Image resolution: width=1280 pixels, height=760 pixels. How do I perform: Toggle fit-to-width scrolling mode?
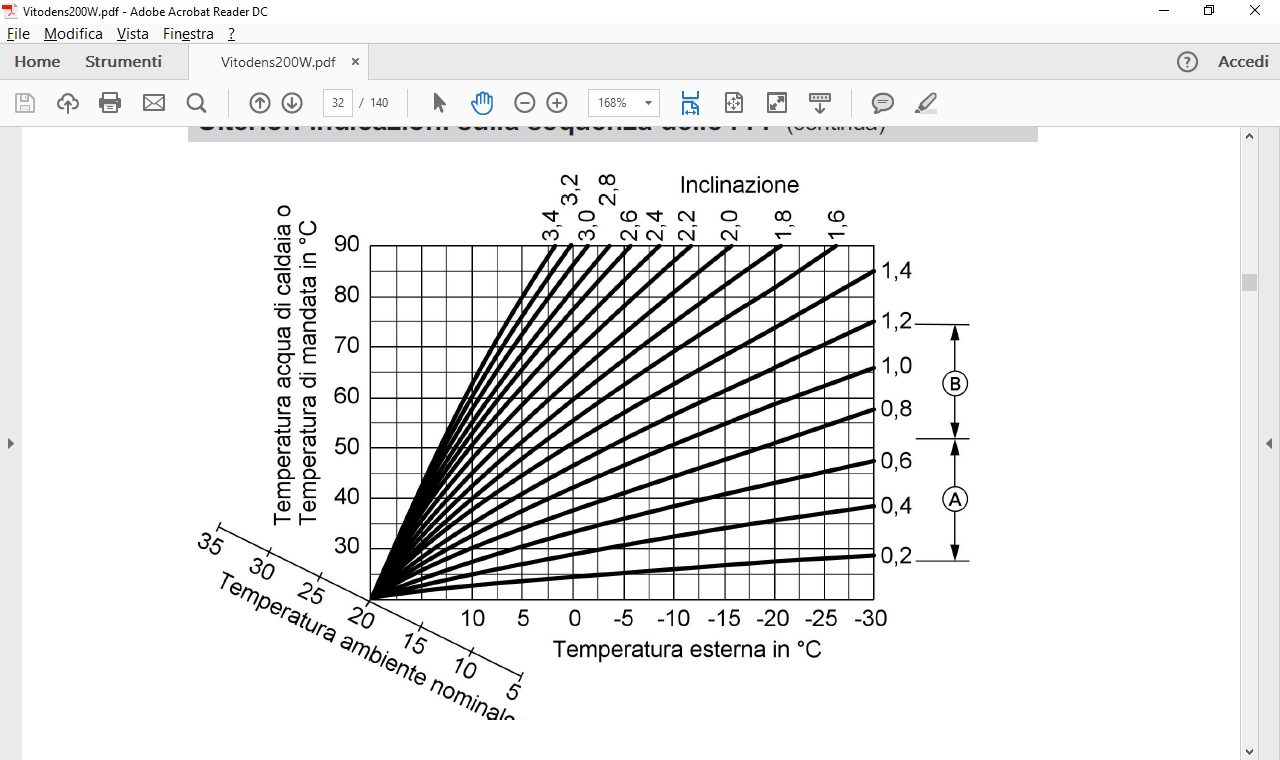690,103
